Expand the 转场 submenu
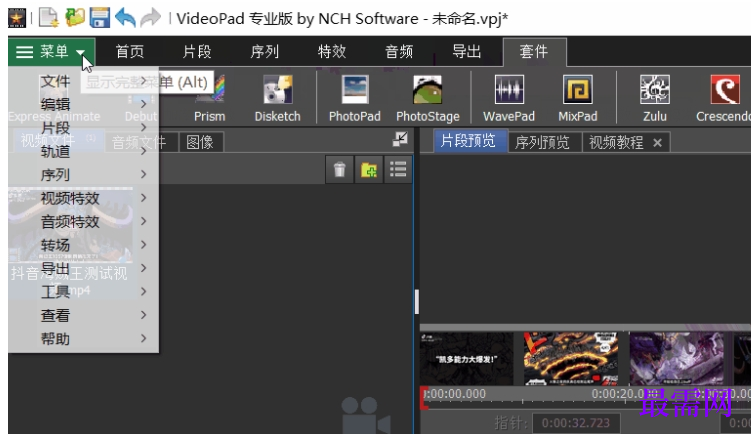The image size is (751, 434). click(x=83, y=245)
